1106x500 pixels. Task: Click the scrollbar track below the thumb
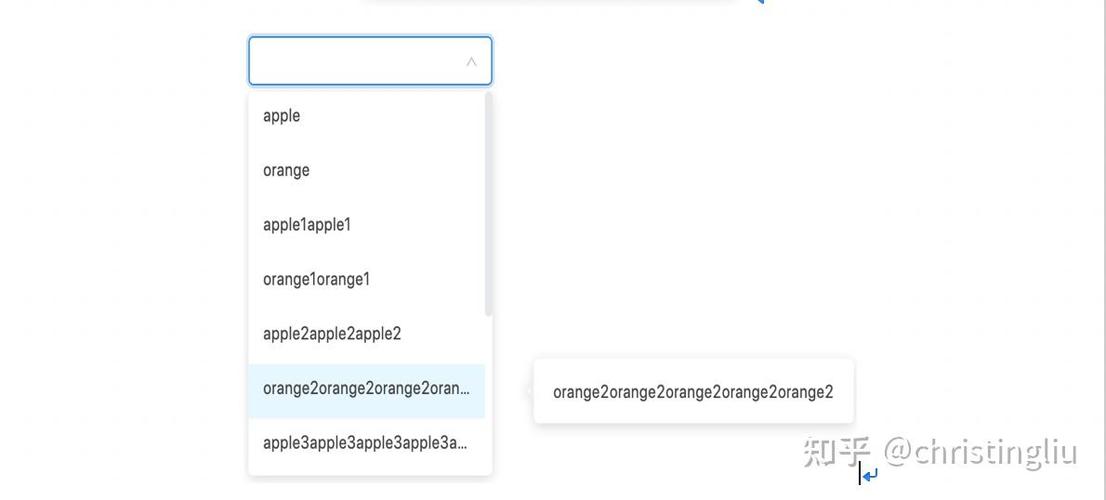tap(489, 395)
